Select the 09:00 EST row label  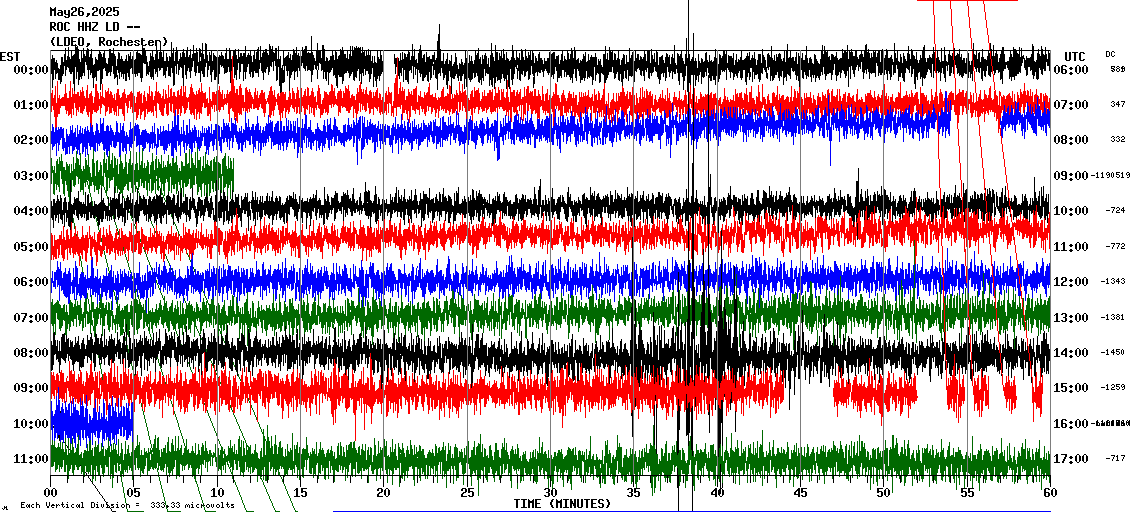[28, 388]
